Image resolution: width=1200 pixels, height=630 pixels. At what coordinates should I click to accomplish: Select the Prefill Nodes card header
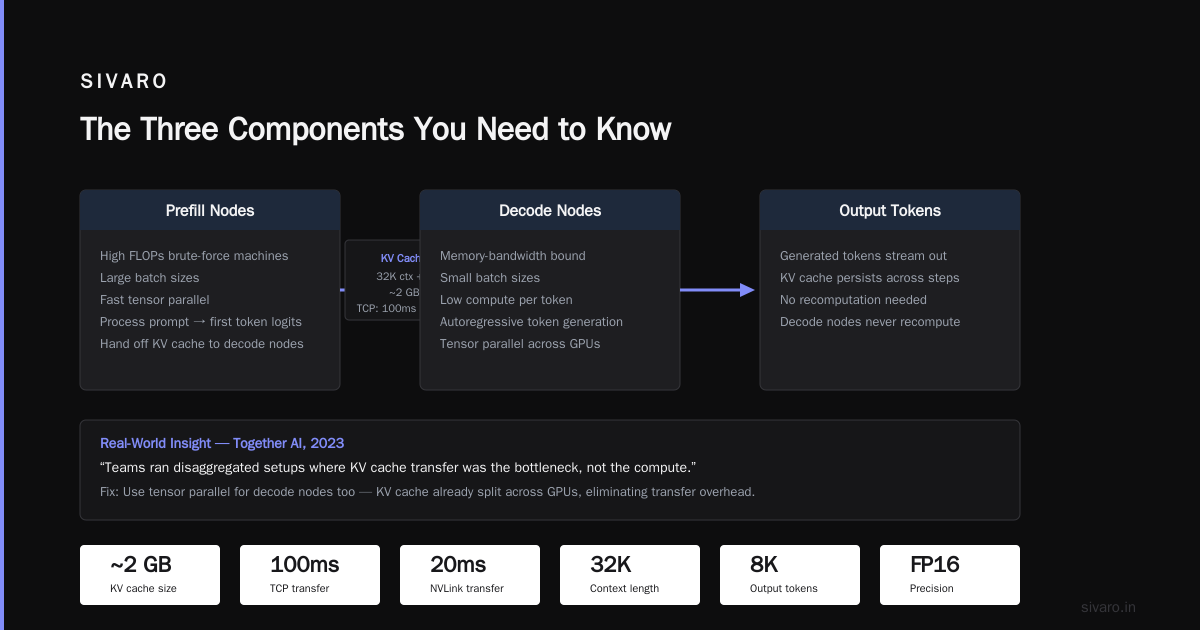click(210, 211)
